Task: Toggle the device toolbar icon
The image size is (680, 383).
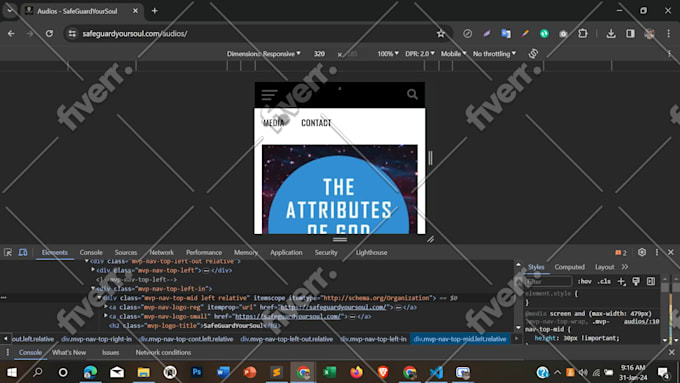Action: 23,252
